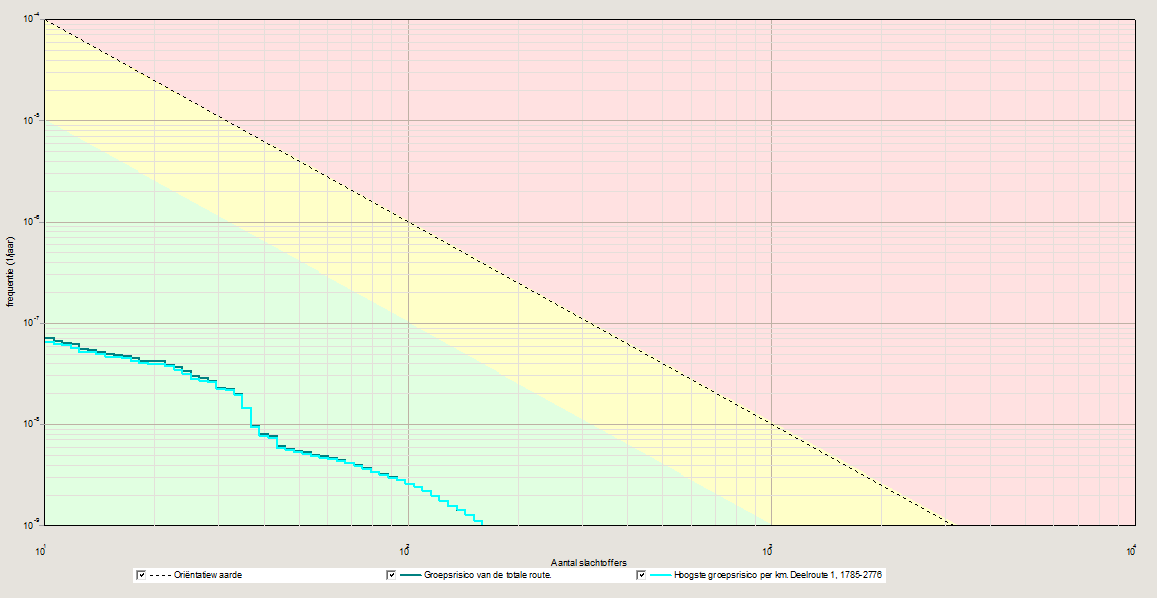Click the dark teal line sample in legend
This screenshot has height=598, width=1157.
coord(411,575)
